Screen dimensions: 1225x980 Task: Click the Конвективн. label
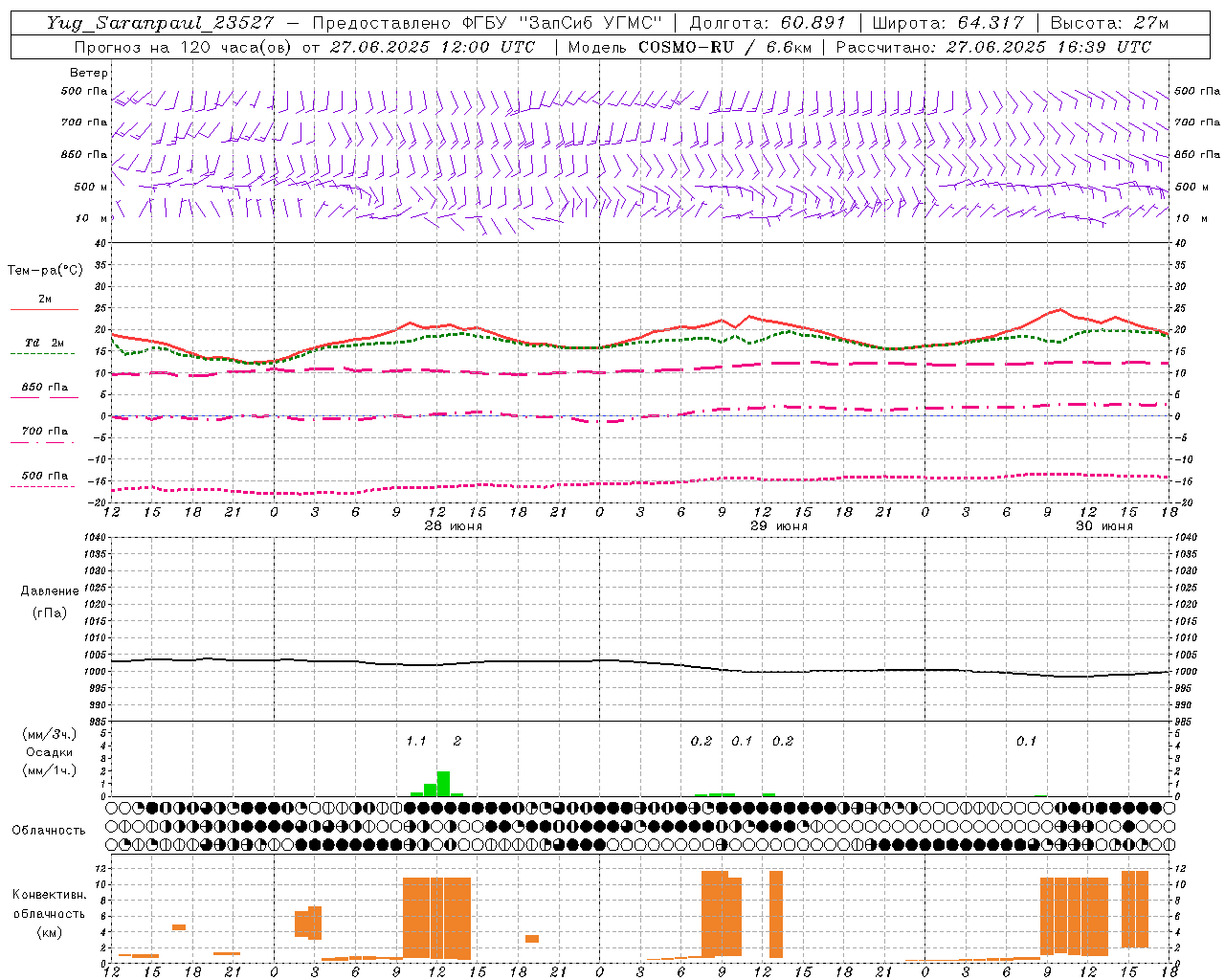point(49,895)
